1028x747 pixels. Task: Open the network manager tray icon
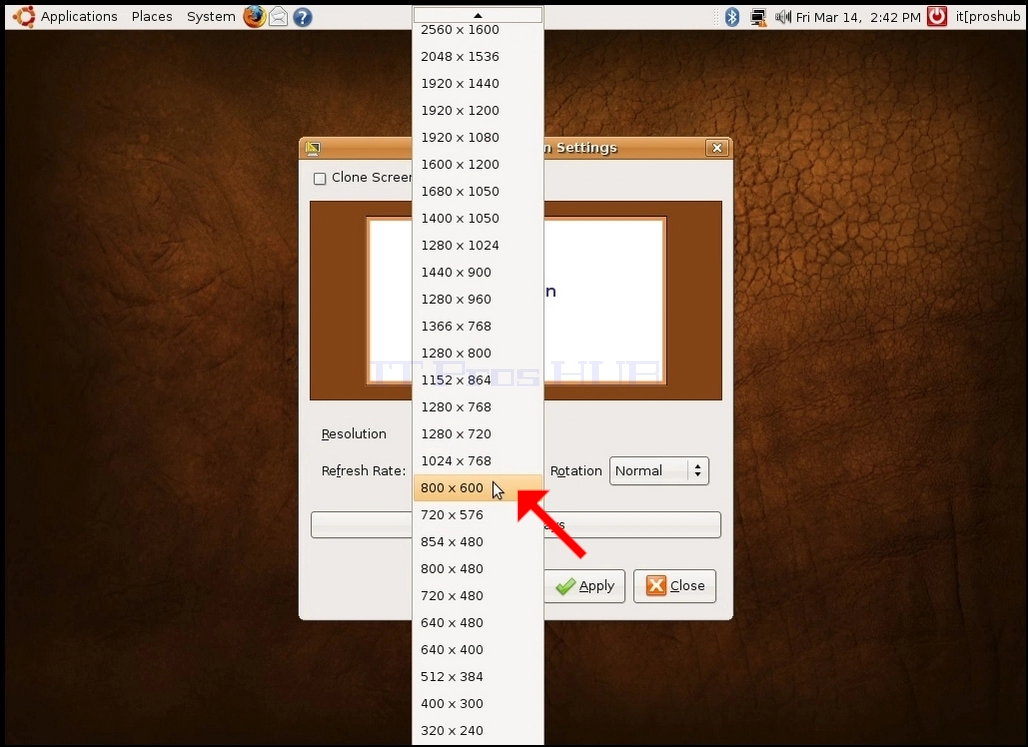759,17
